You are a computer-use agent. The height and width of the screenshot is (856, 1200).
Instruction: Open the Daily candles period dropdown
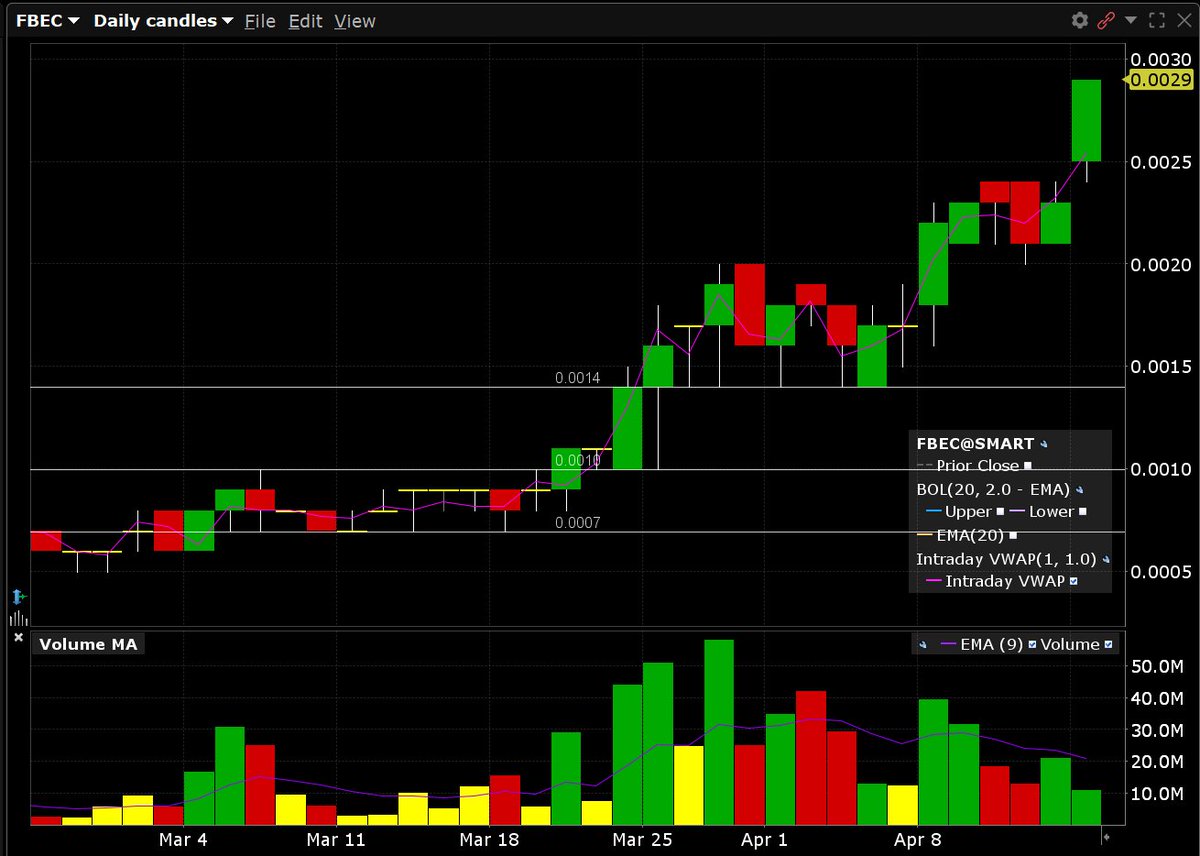pyautogui.click(x=164, y=20)
